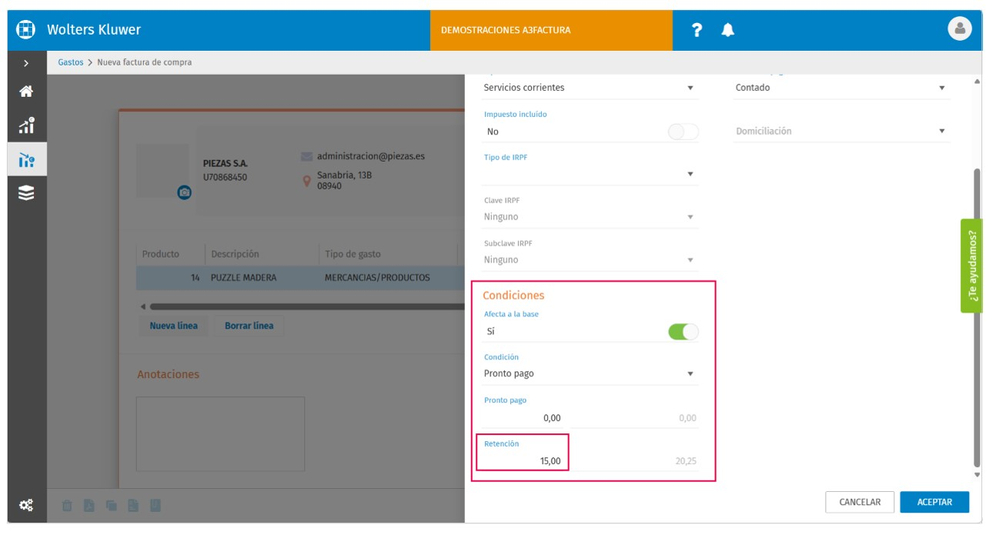The height and width of the screenshot is (535, 999).
Task: Click the U70868450 tax ID text
Action: point(225,178)
